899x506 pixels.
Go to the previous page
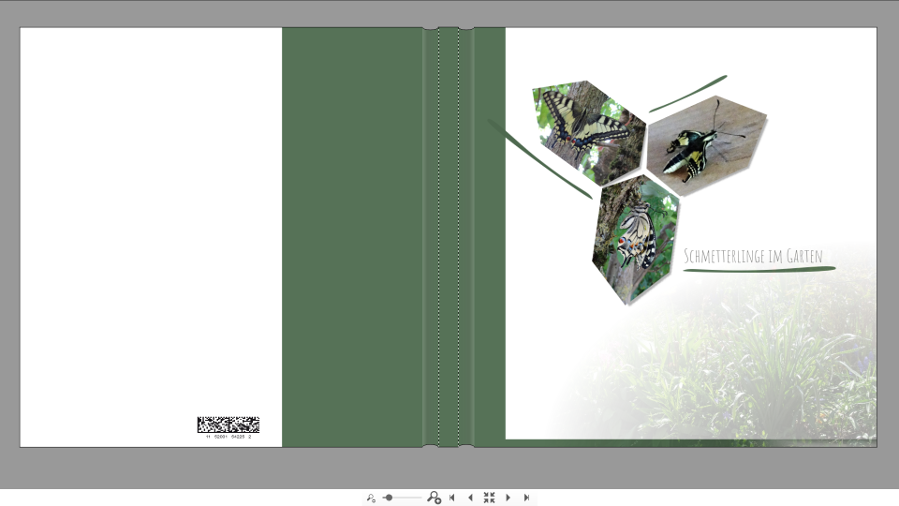click(470, 497)
